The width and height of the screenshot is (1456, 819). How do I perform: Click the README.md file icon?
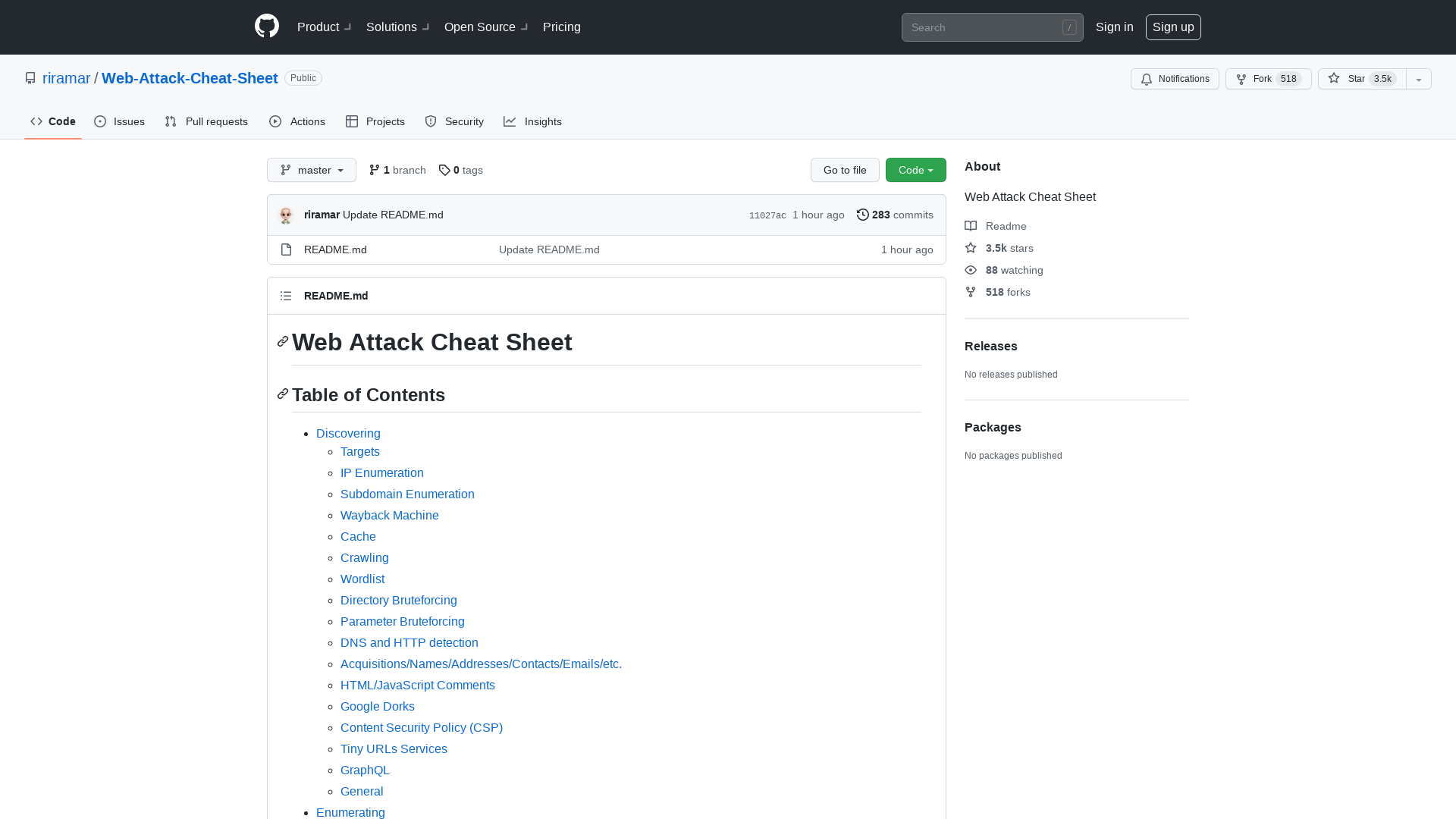click(x=286, y=249)
